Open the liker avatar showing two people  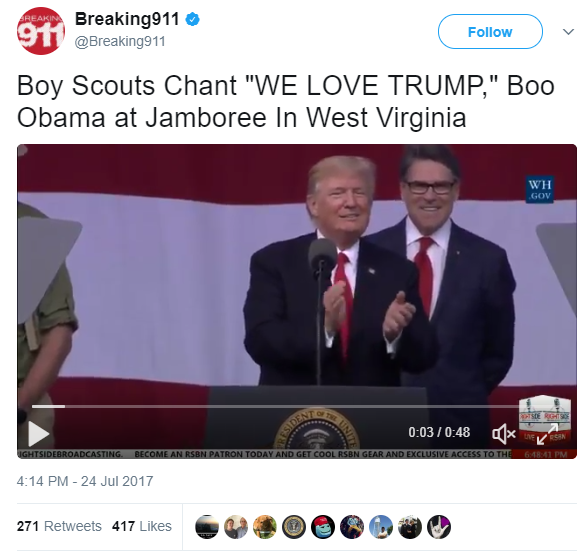point(236,527)
